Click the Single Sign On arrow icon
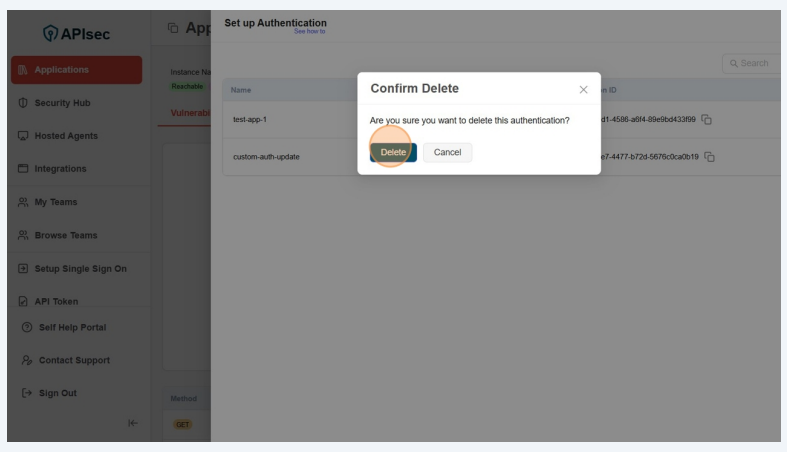Image resolution: width=787 pixels, height=452 pixels. click(x=23, y=269)
